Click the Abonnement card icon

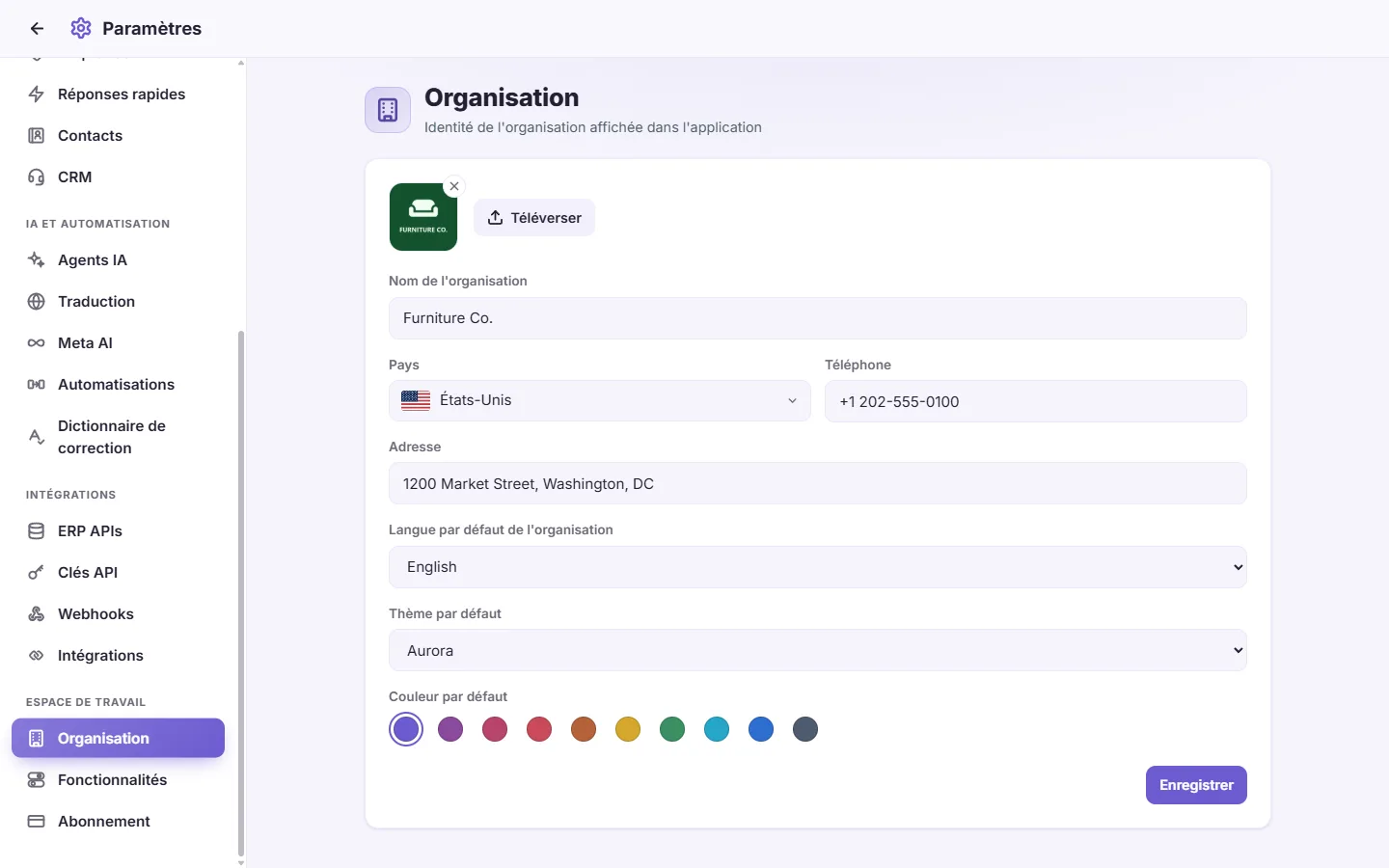tap(37, 822)
